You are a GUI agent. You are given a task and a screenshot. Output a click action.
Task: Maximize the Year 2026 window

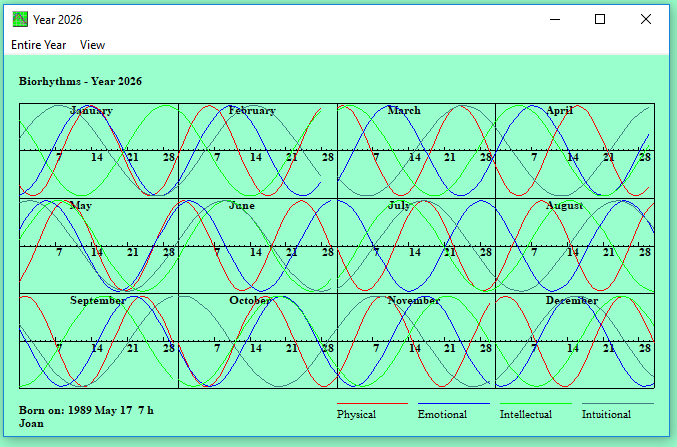coord(600,19)
